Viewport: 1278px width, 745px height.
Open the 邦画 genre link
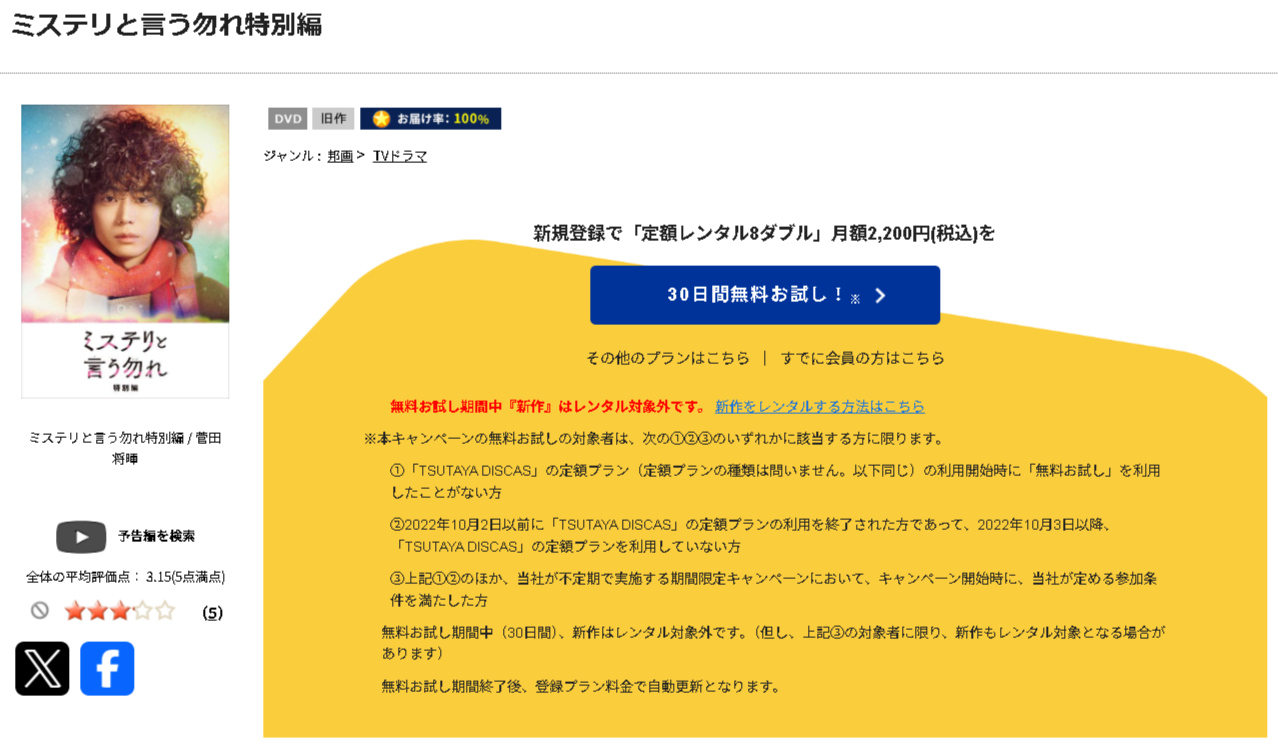(x=340, y=156)
